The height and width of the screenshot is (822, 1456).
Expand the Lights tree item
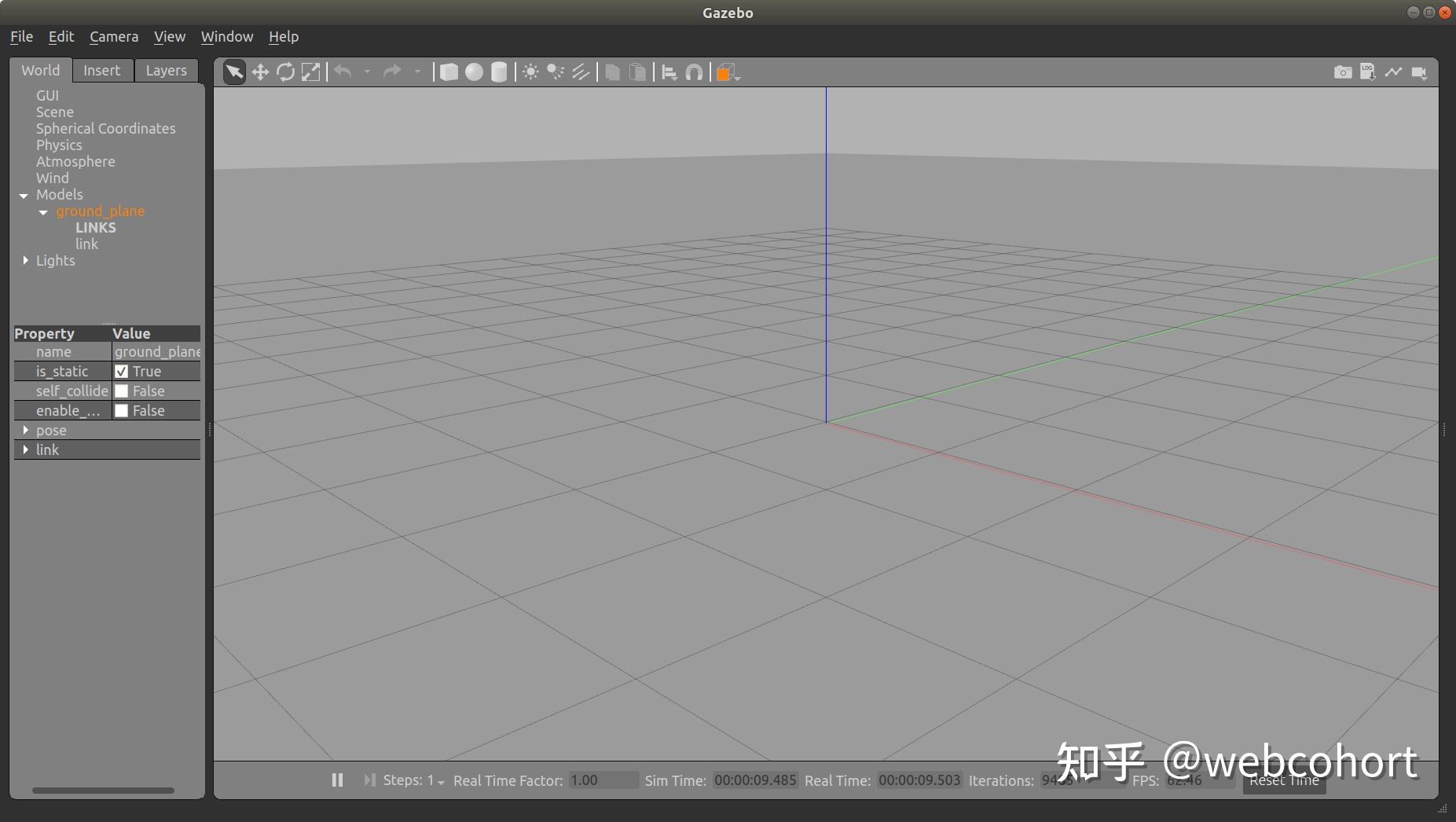coord(24,260)
